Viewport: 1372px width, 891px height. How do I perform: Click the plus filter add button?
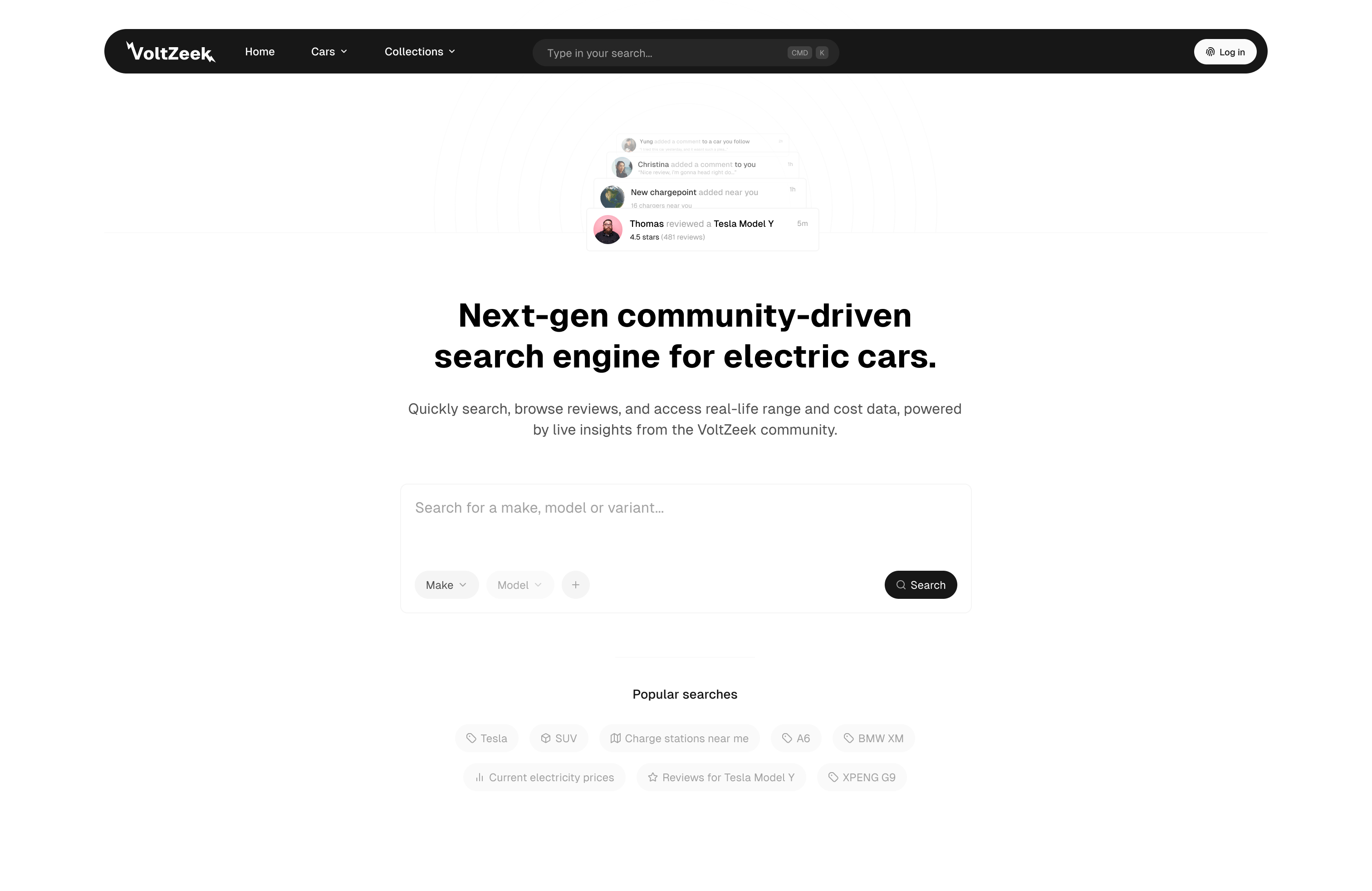point(575,585)
